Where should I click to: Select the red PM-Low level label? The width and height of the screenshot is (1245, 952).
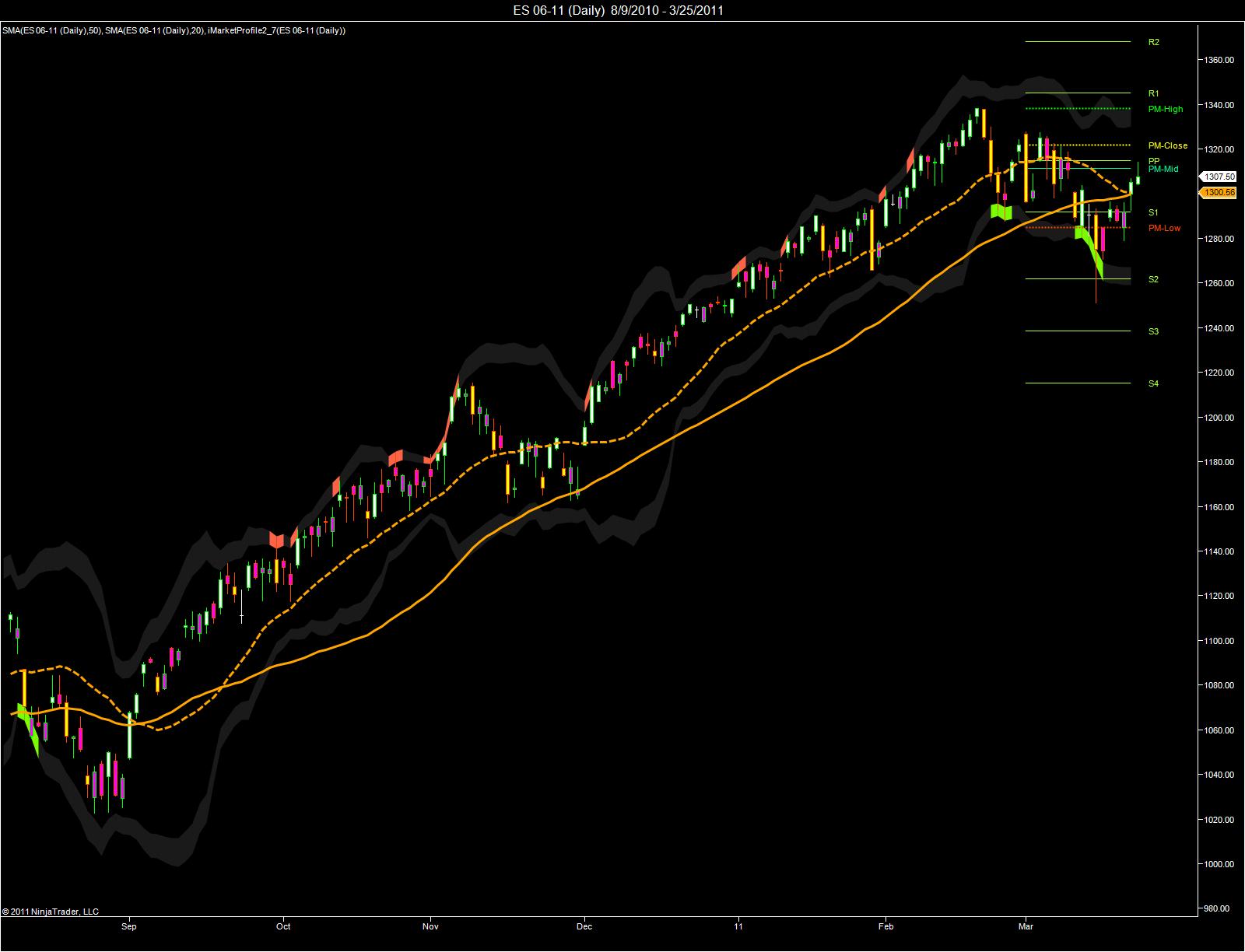(1164, 228)
